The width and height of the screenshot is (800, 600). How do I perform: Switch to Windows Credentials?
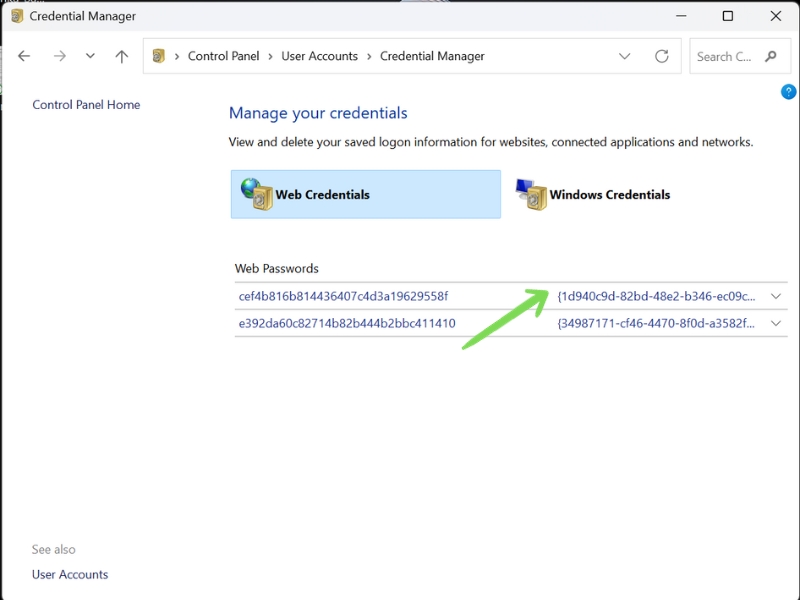[x=592, y=194]
